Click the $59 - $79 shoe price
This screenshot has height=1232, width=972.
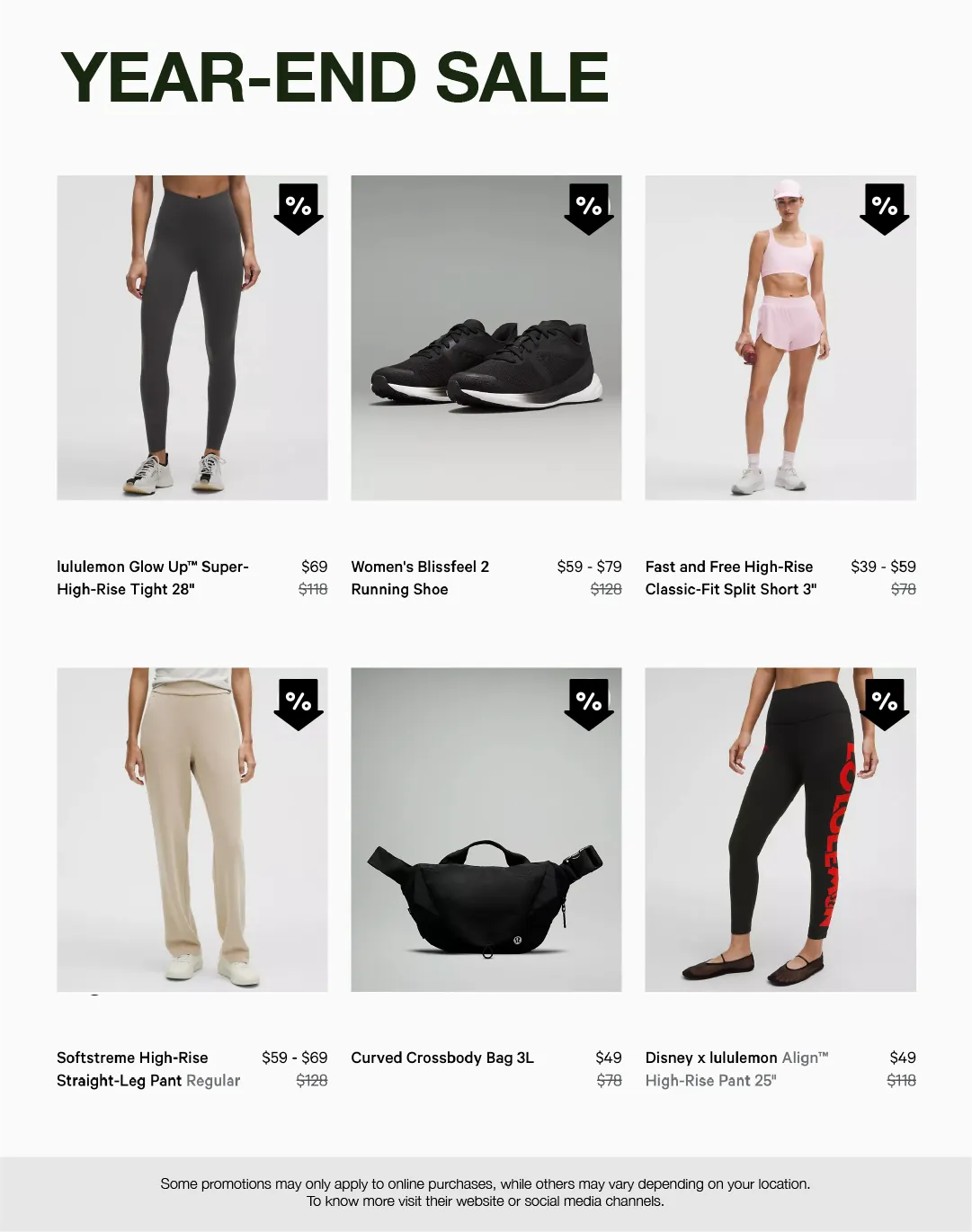[x=589, y=567]
